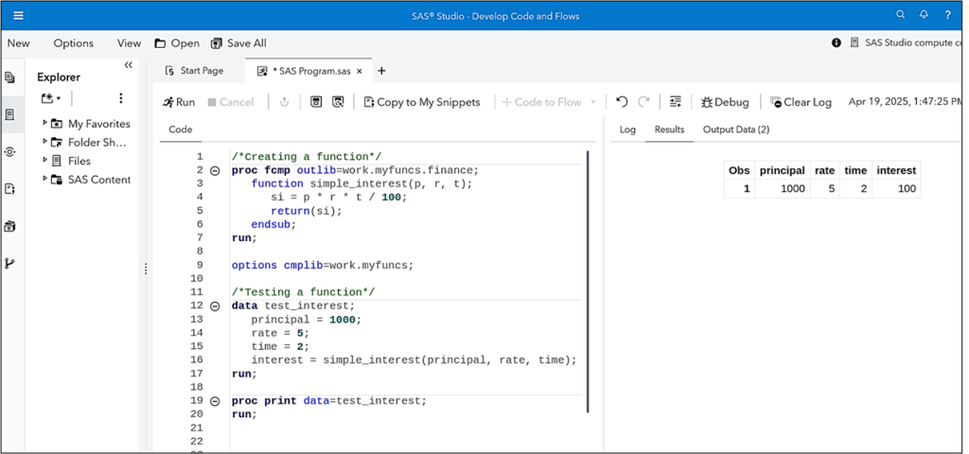This screenshot has height=454, width=969.
Task: Open the Git repositories sidebar icon
Action: (x=10, y=264)
